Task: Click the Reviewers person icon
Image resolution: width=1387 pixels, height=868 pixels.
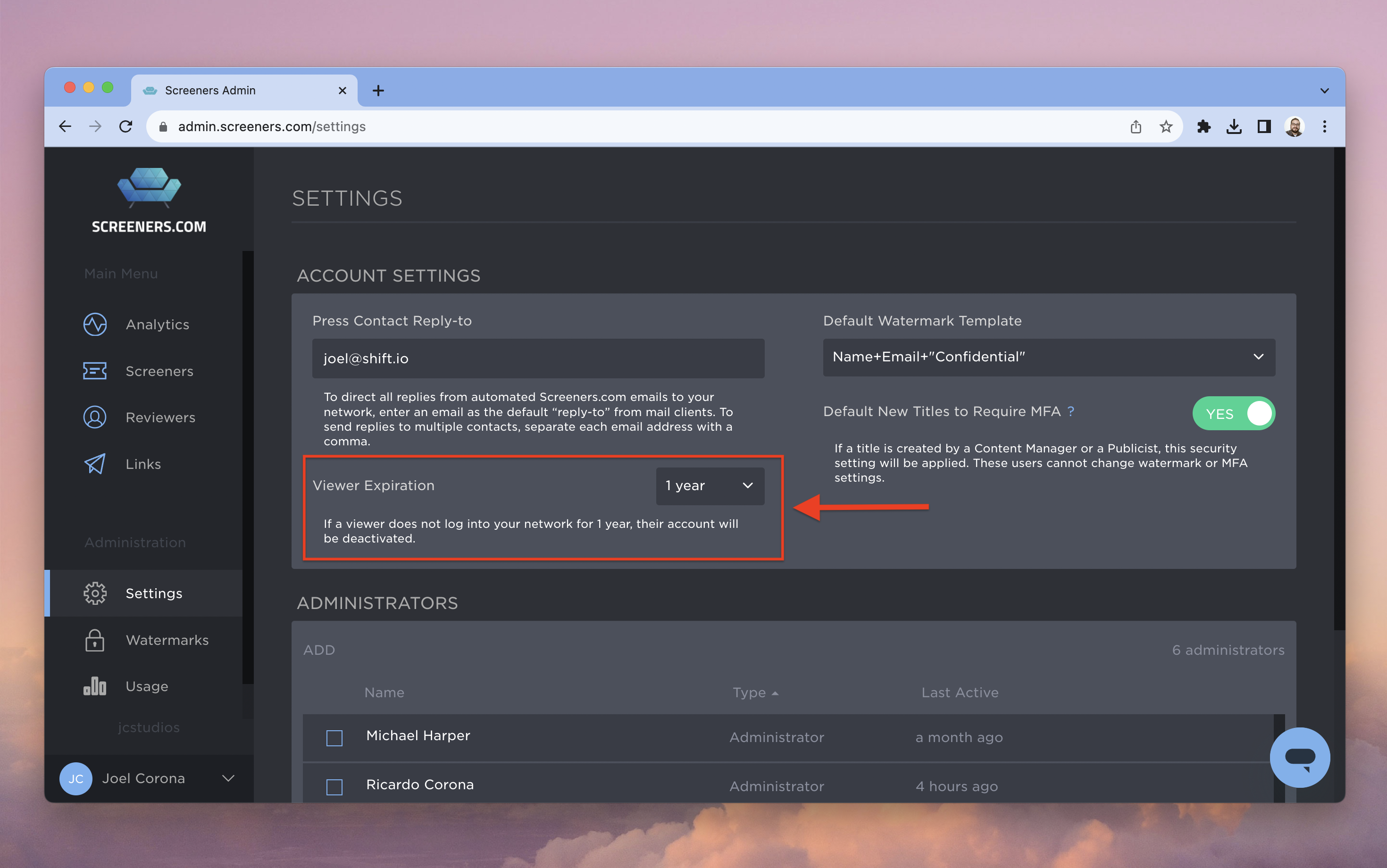Action: click(x=95, y=417)
